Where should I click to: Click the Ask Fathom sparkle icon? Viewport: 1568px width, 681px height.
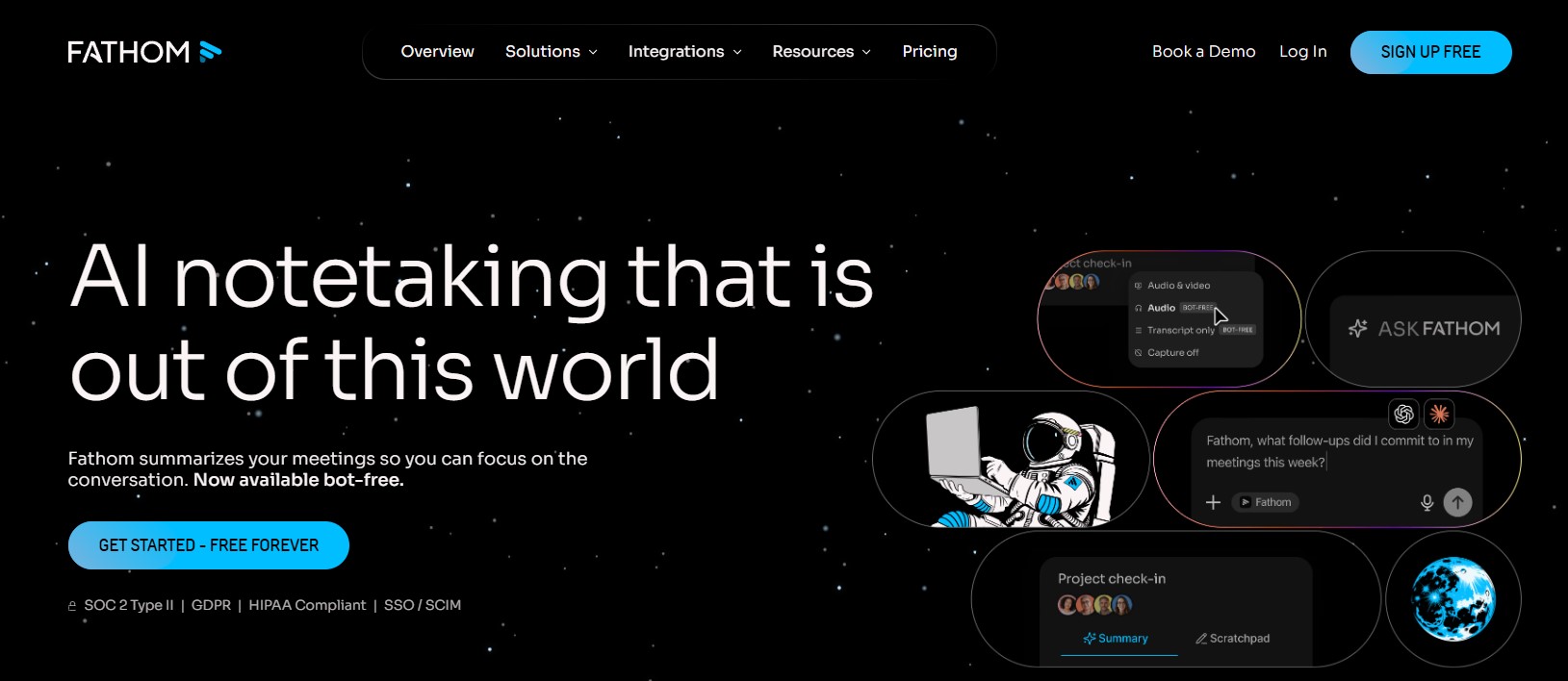tap(1357, 329)
